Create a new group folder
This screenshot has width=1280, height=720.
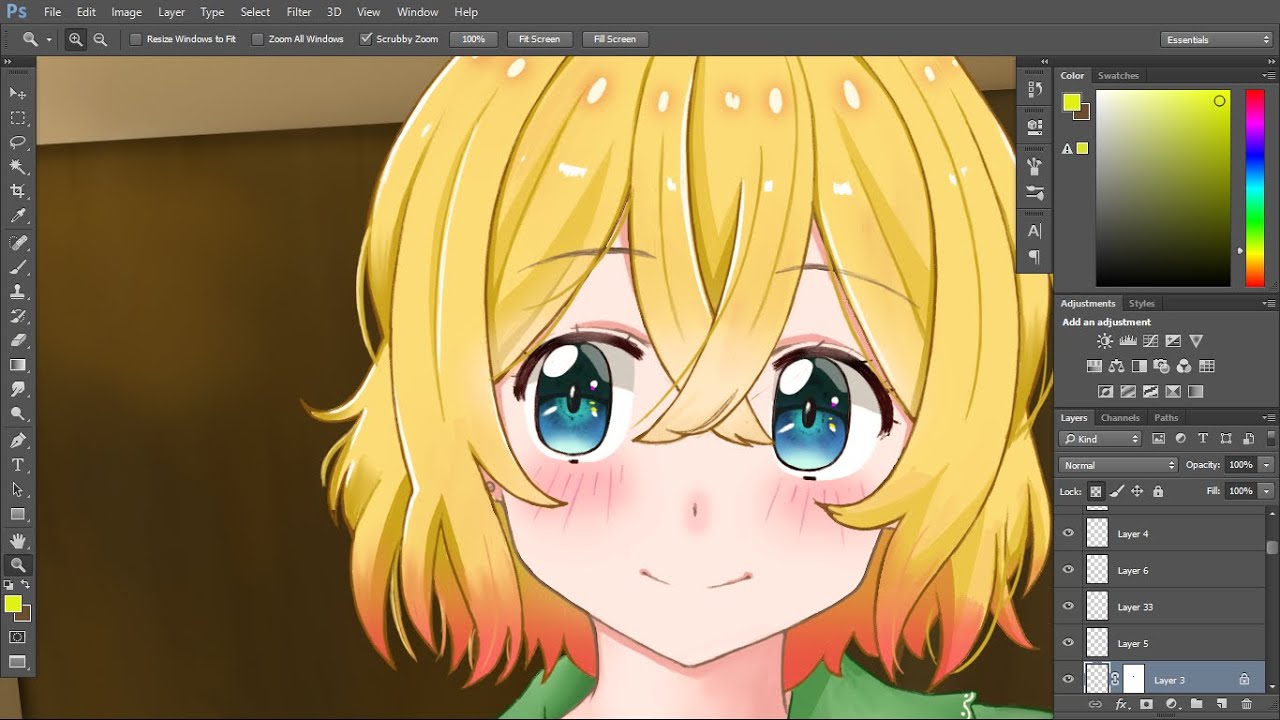click(1196, 705)
